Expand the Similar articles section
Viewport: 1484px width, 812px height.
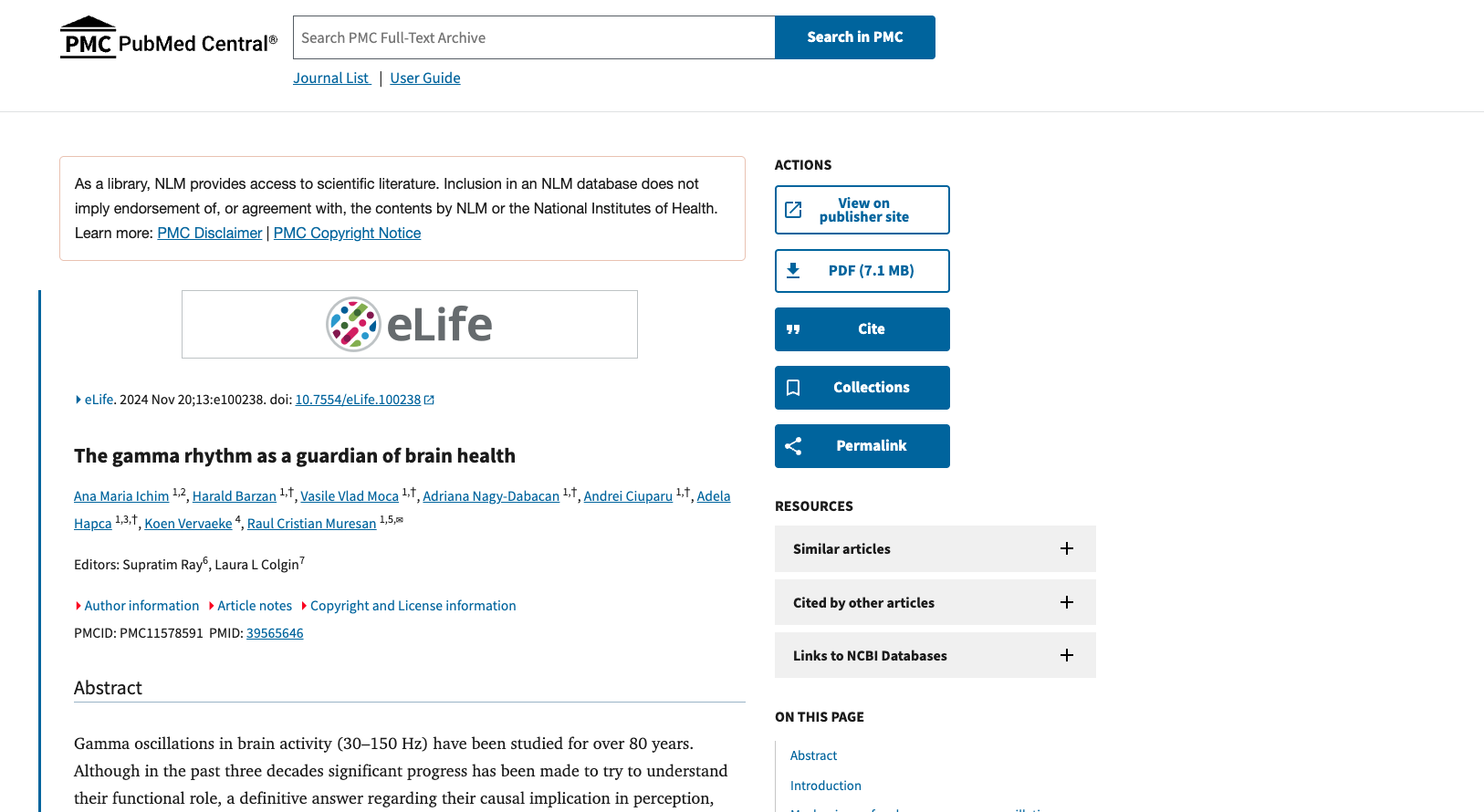(x=1066, y=548)
